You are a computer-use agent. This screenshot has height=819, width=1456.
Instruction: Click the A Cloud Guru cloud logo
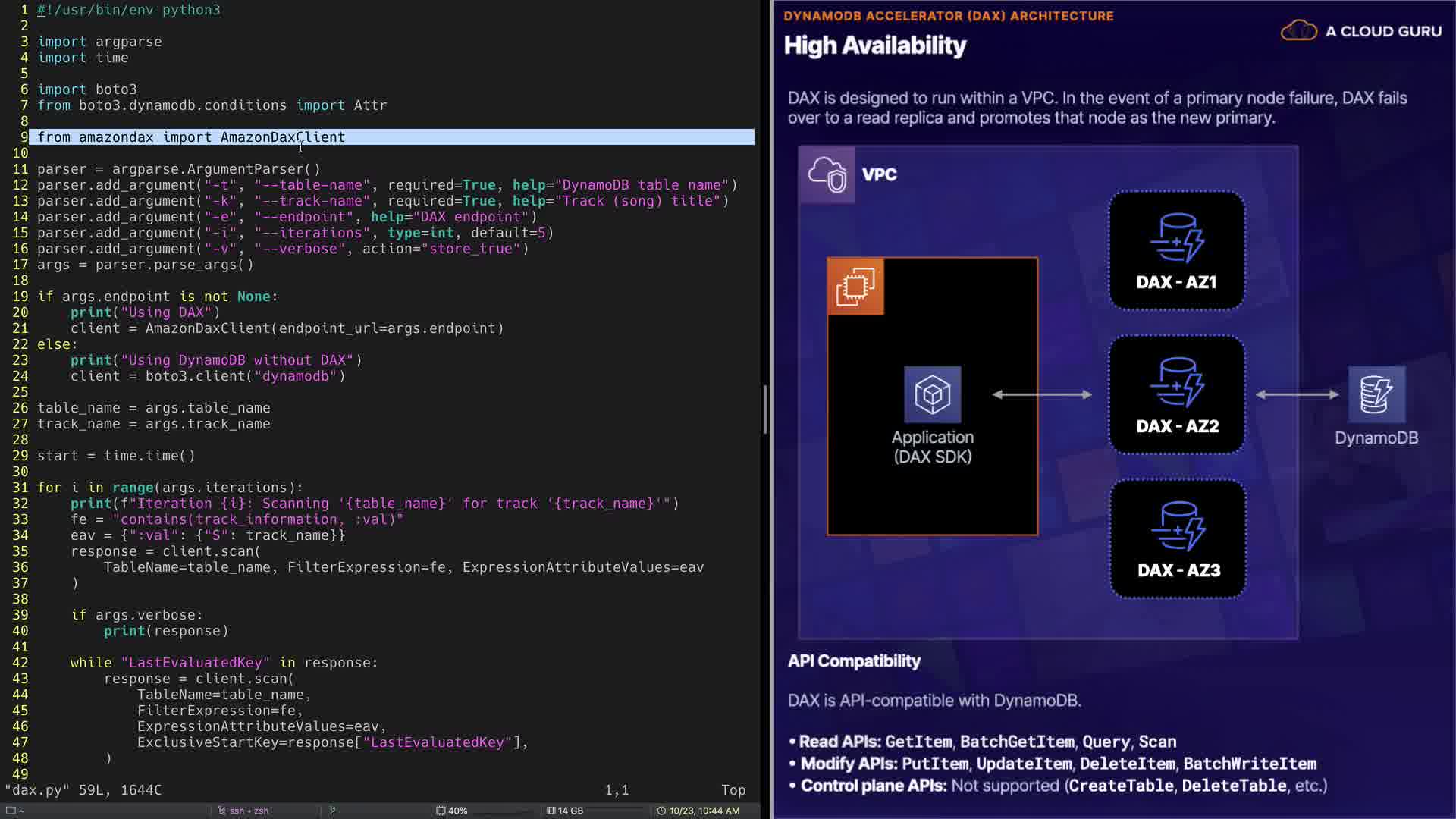(1299, 31)
